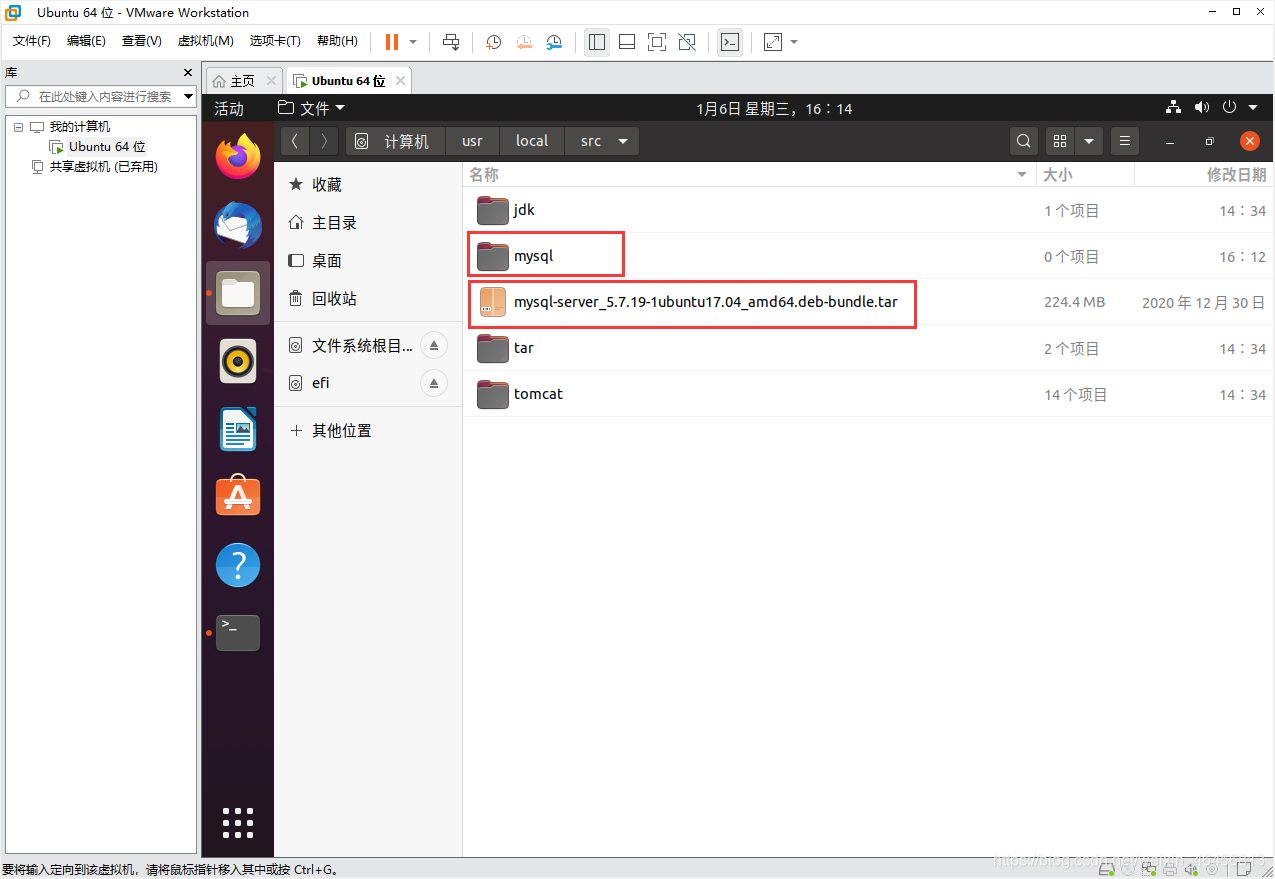Image resolution: width=1275 pixels, height=879 pixels.
Task: Send Ctrl+Alt+Del to the VM
Action: (x=451, y=42)
